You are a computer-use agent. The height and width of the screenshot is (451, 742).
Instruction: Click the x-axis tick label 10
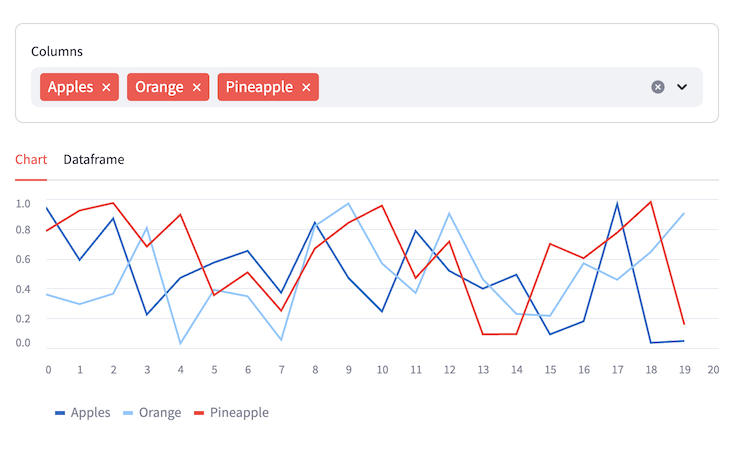click(x=382, y=369)
